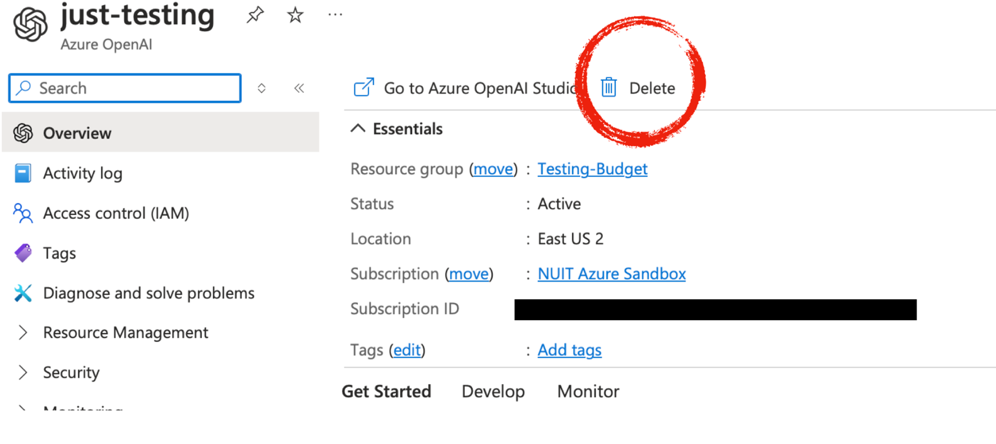Open Diagnose and solve problems

point(148,293)
